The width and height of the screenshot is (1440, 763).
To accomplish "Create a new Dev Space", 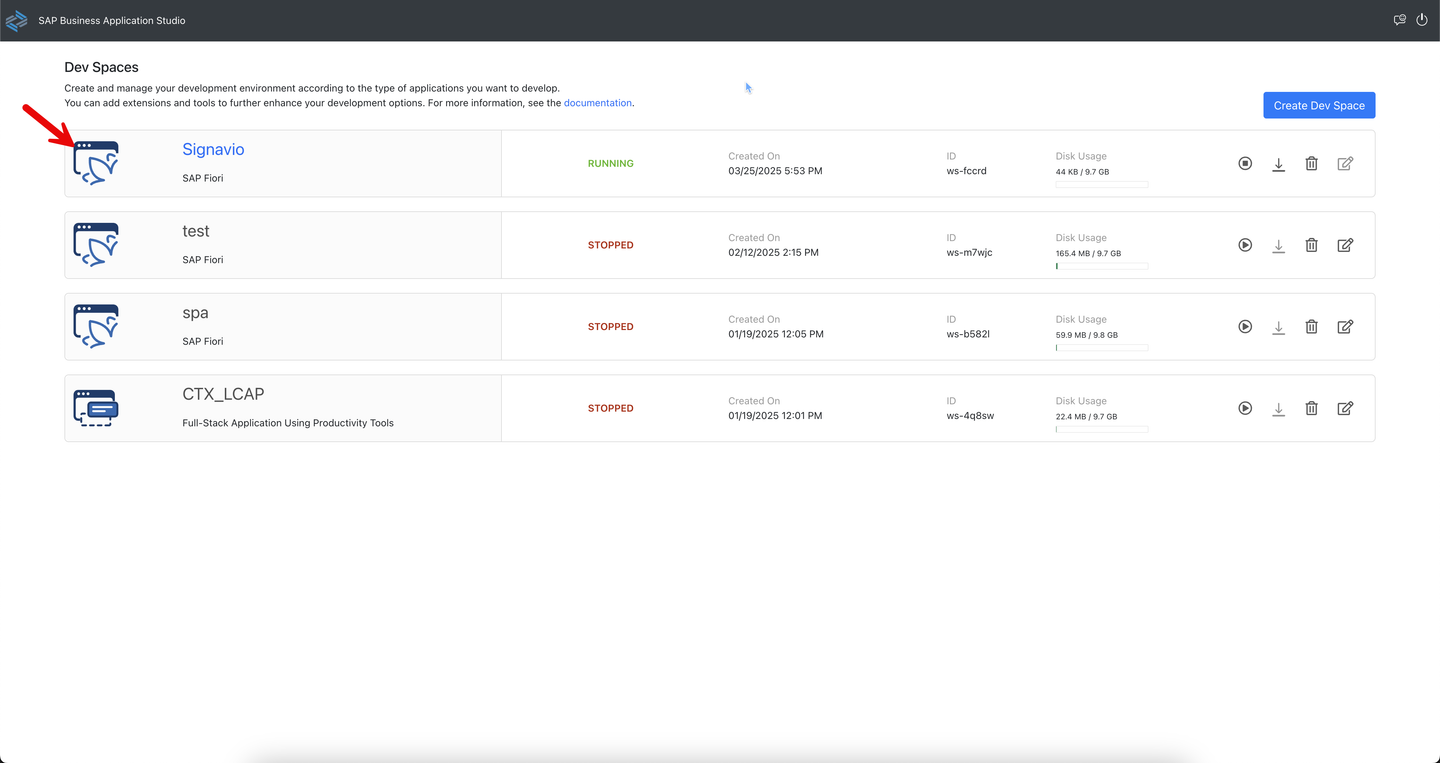I will click(1319, 105).
